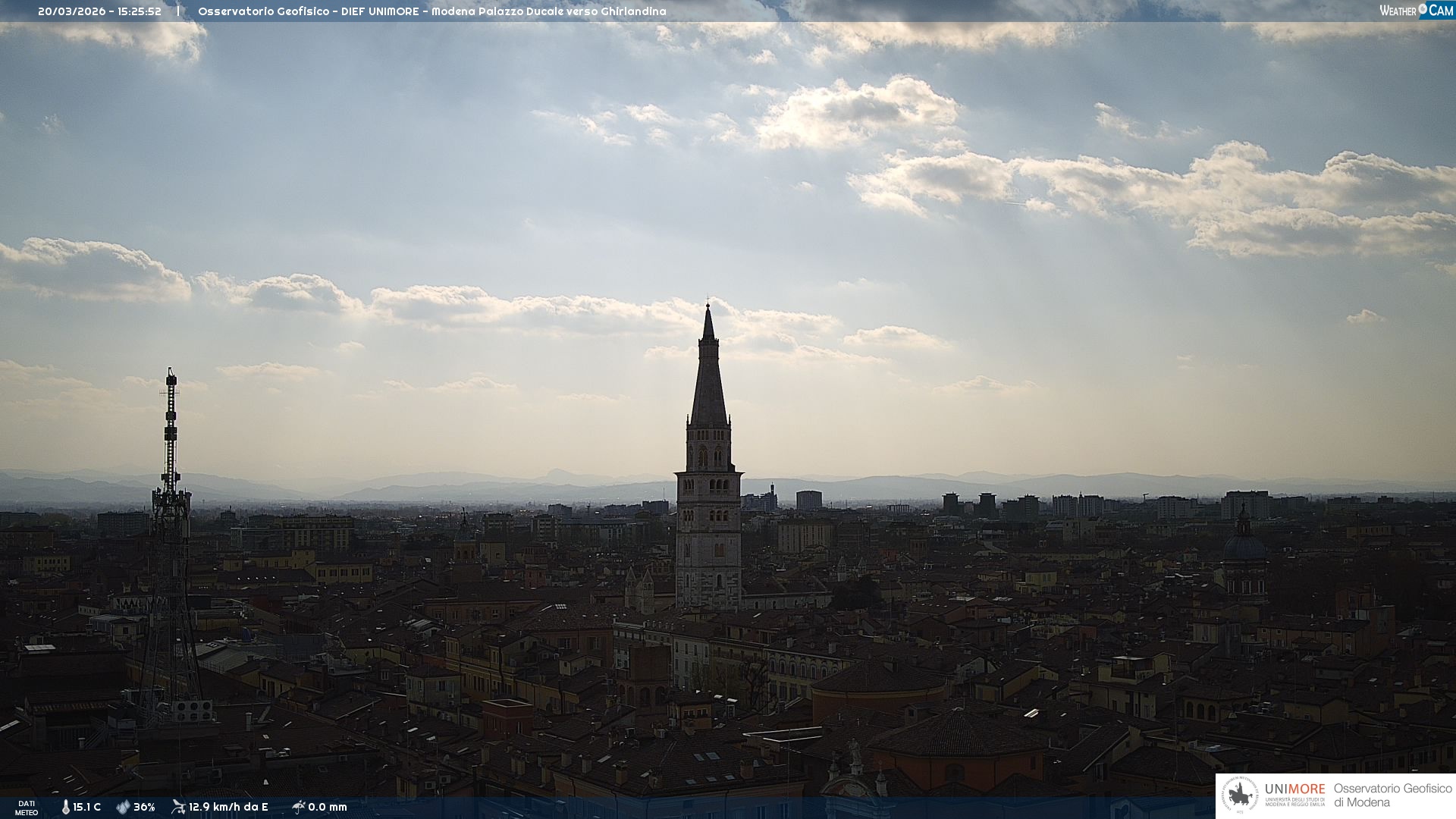This screenshot has width=1456, height=819.
Task: Click Osservatorio Geofisico di Modena banner text
Action: tap(1392, 795)
